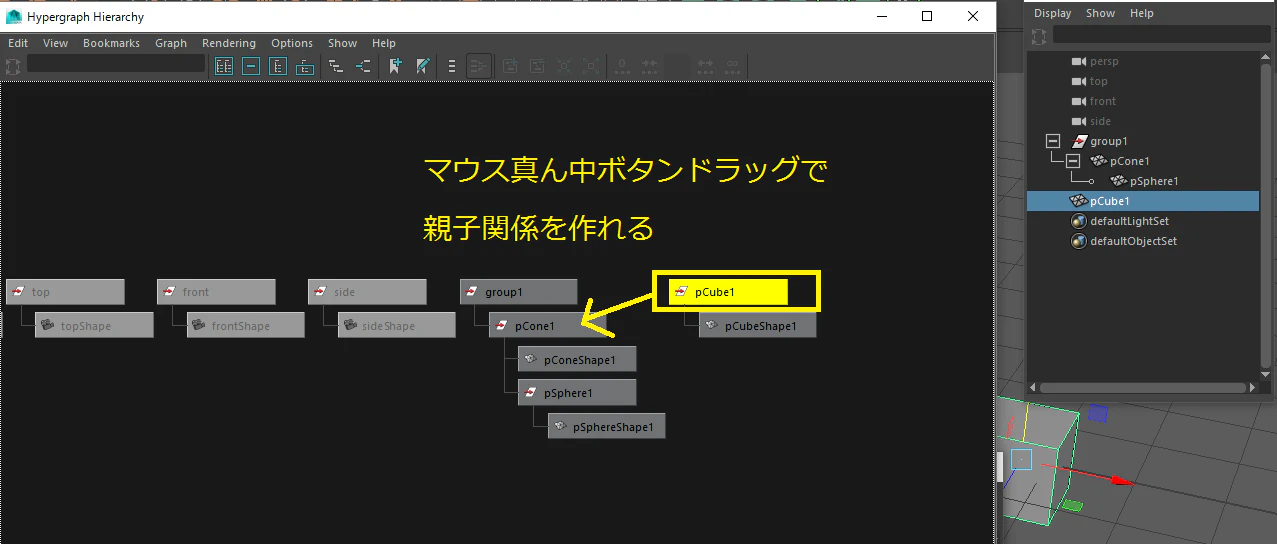Open the Outliner Display menu
This screenshot has width=1277, height=544.
pos(1052,13)
